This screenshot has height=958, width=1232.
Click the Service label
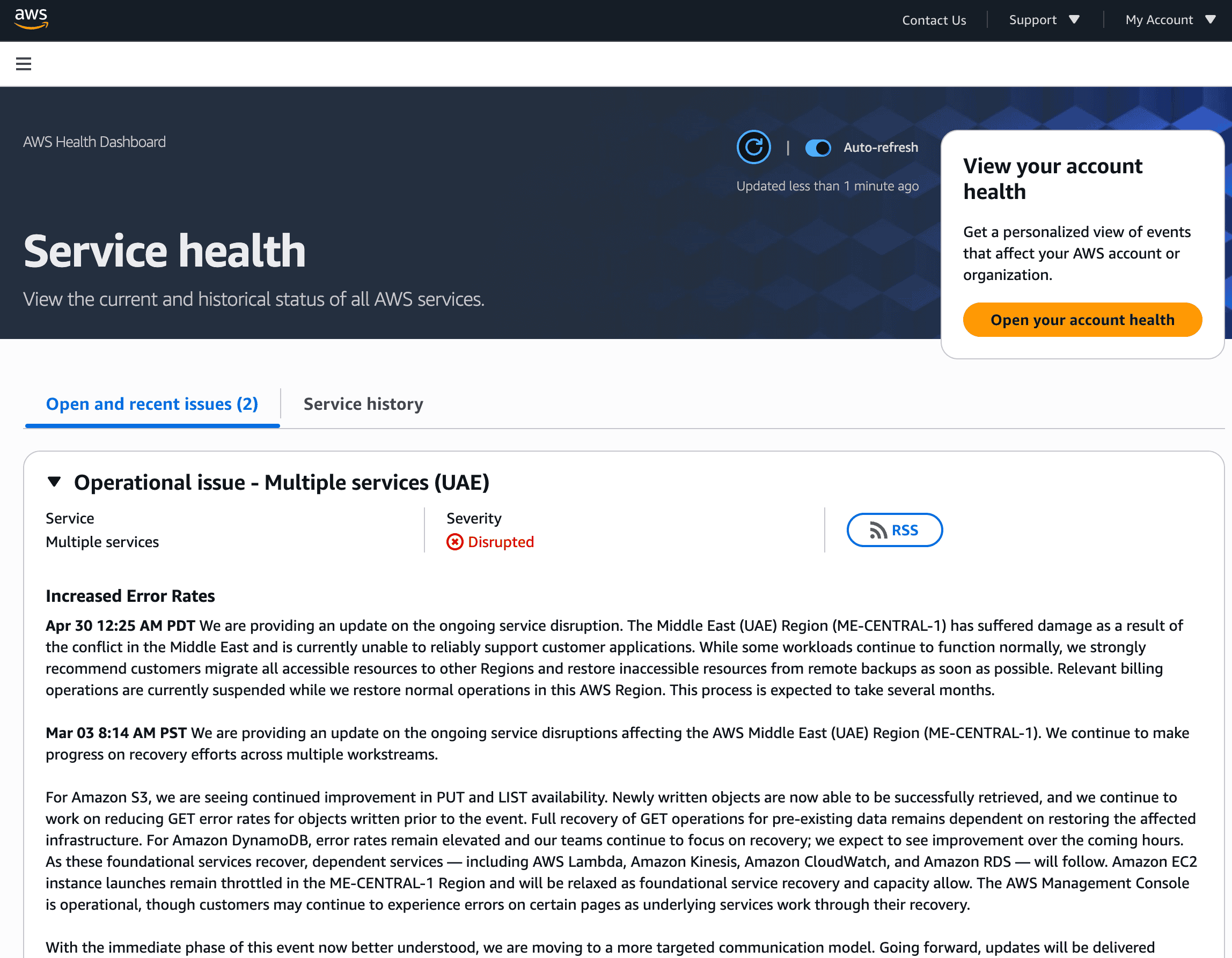click(x=70, y=518)
